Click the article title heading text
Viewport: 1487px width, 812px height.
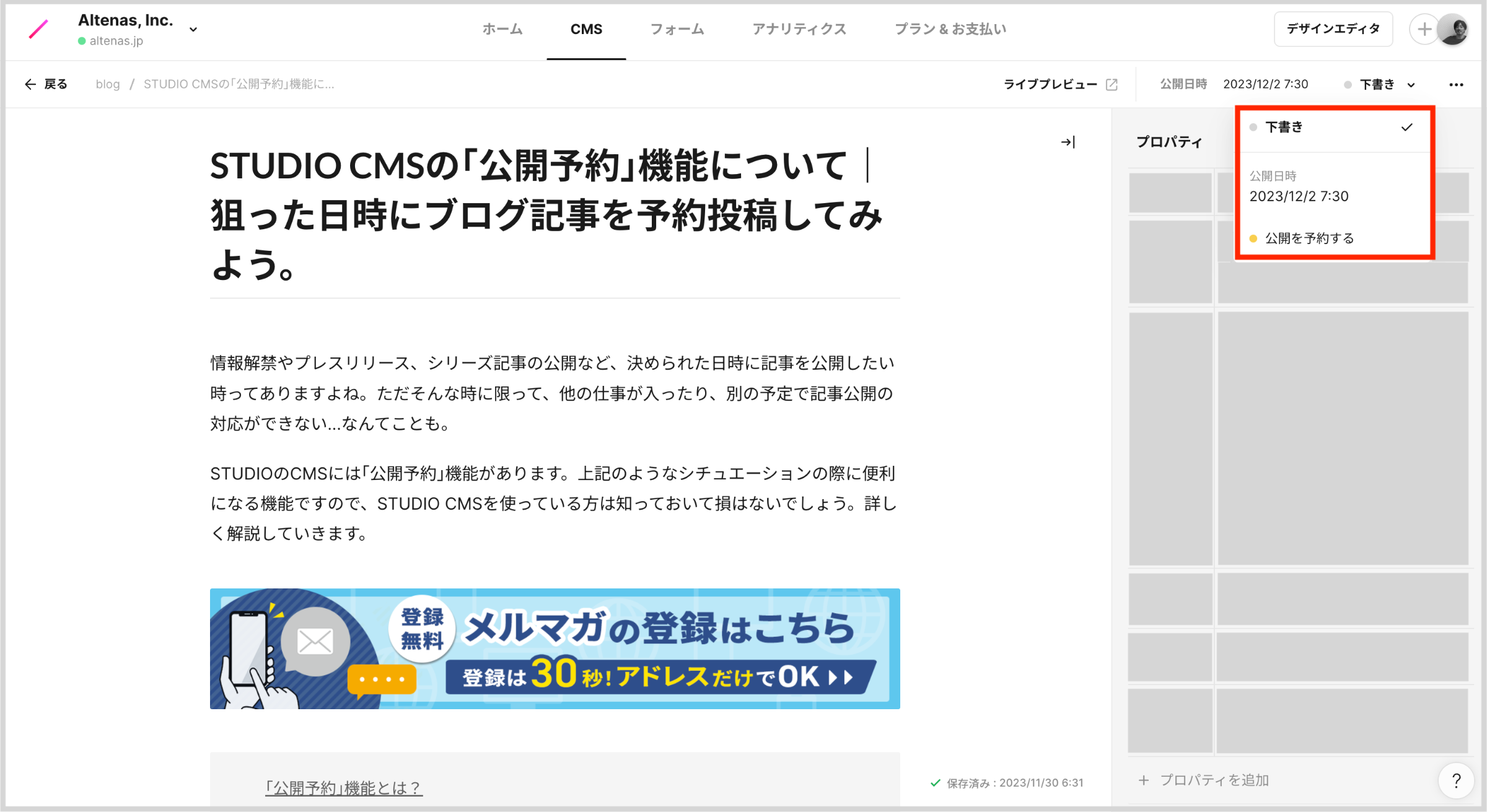(547, 216)
